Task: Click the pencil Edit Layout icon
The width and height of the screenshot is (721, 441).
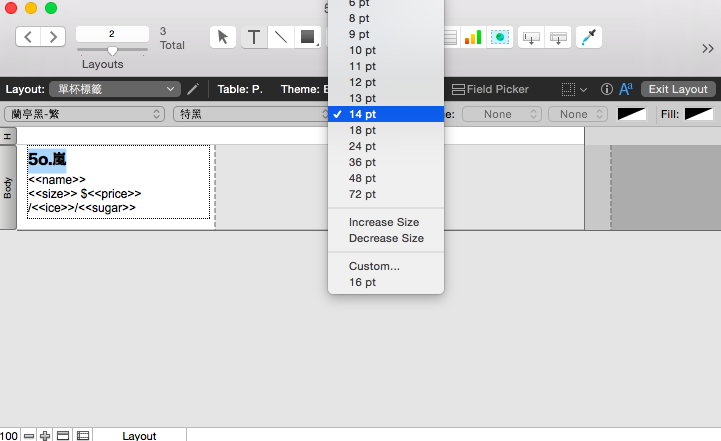Action: coord(193,89)
